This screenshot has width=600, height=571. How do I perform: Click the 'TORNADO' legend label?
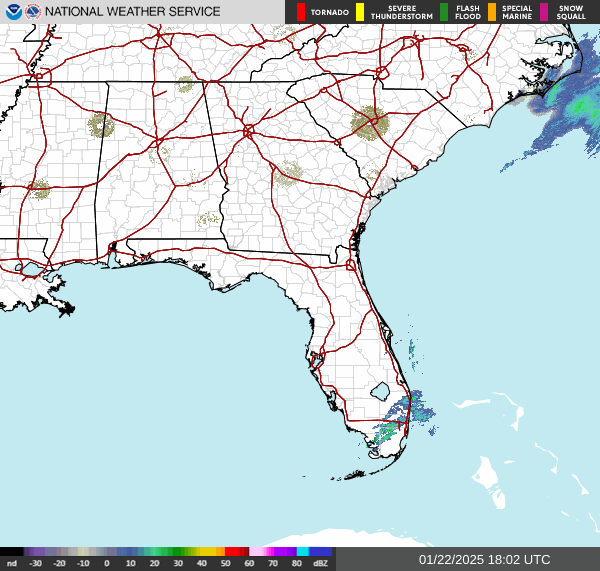(329, 12)
